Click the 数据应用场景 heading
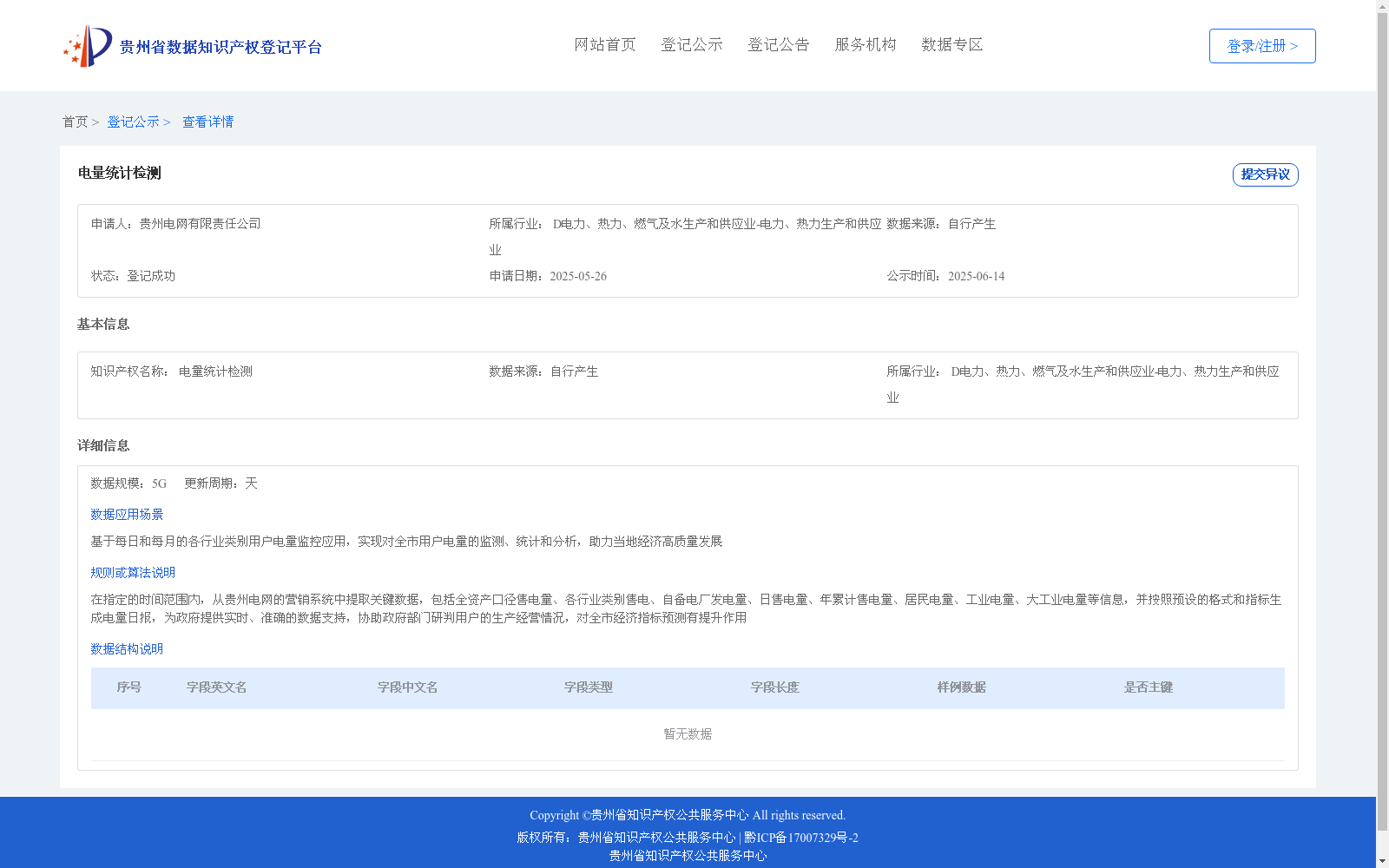The image size is (1389, 868). 127,515
